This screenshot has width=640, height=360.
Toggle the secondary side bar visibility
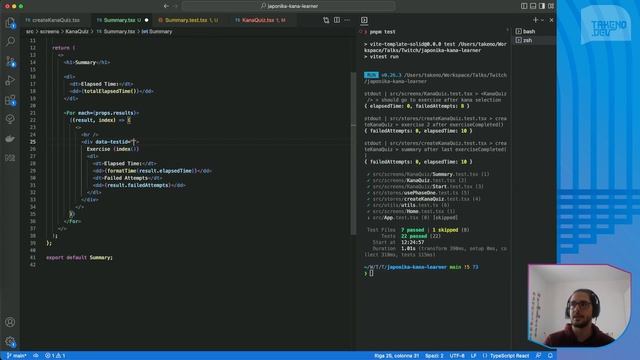542,6
